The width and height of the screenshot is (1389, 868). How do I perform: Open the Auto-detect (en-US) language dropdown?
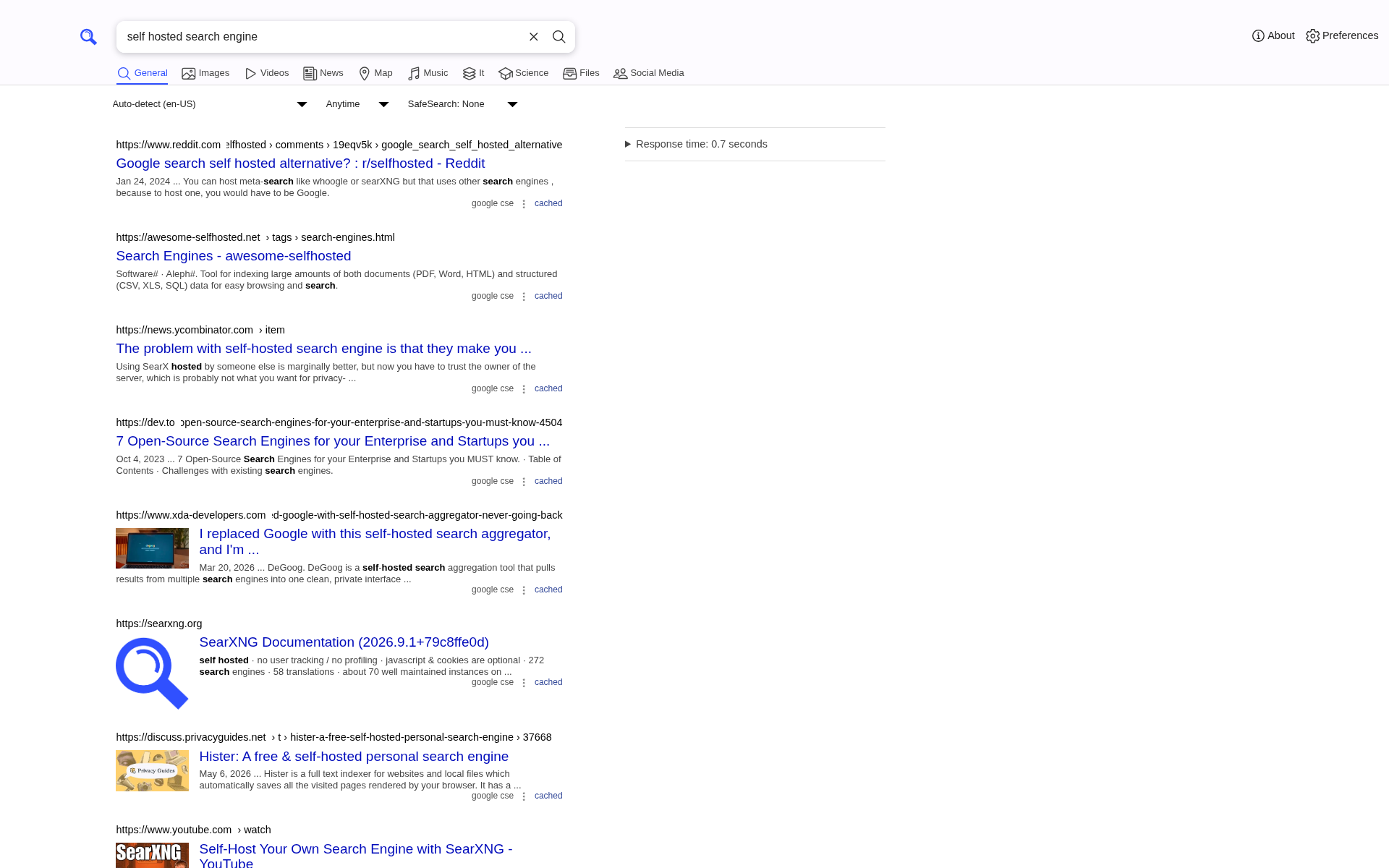[x=210, y=104]
